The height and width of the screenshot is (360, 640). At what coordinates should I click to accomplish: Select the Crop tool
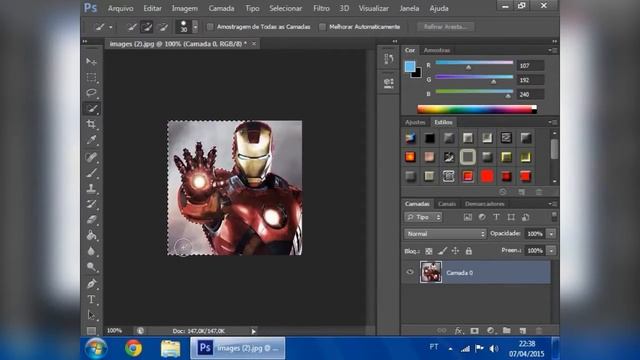[91, 124]
